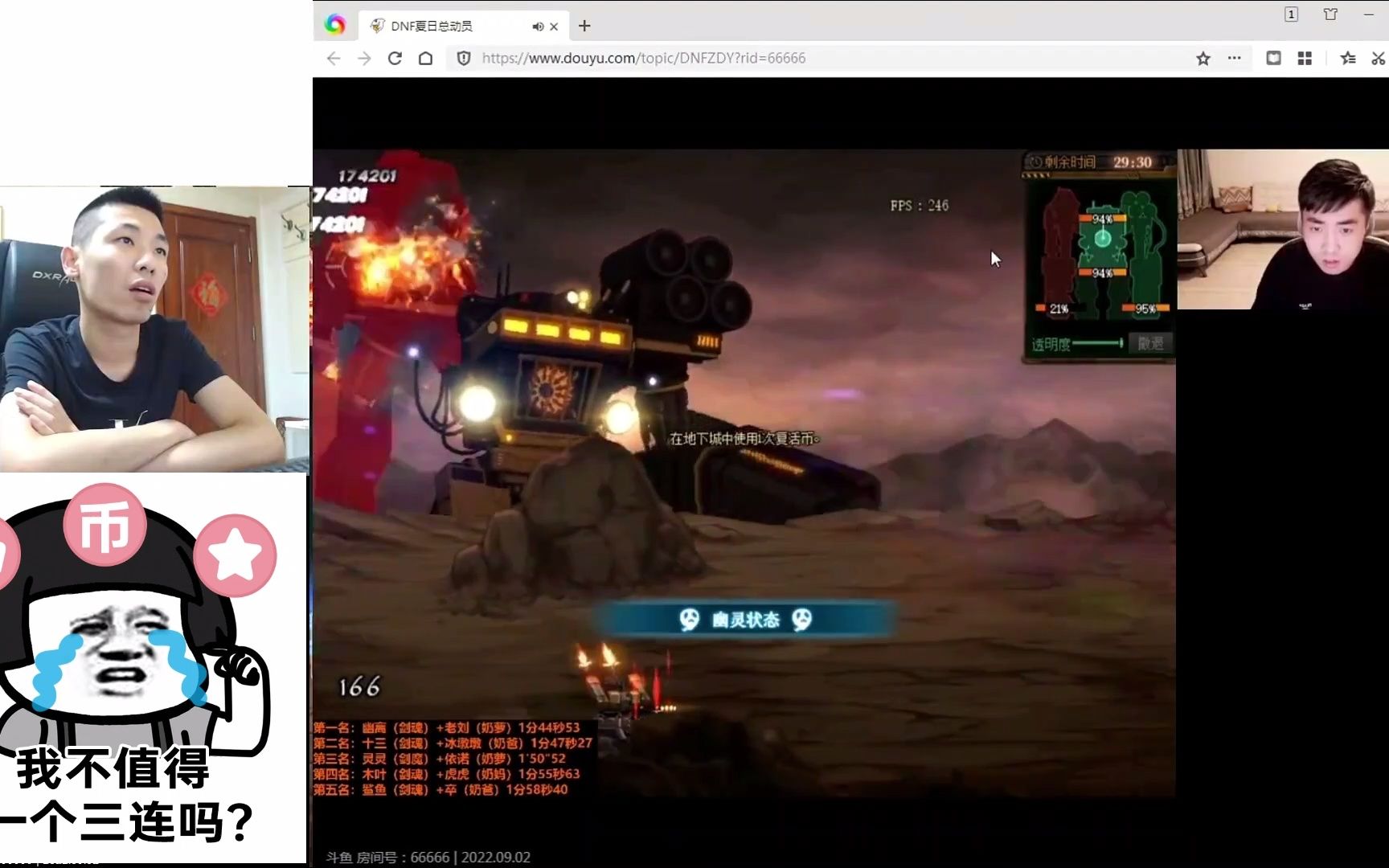Click the 第四名 ranking line
Viewport: 1389px width, 868px height.
coord(446,774)
